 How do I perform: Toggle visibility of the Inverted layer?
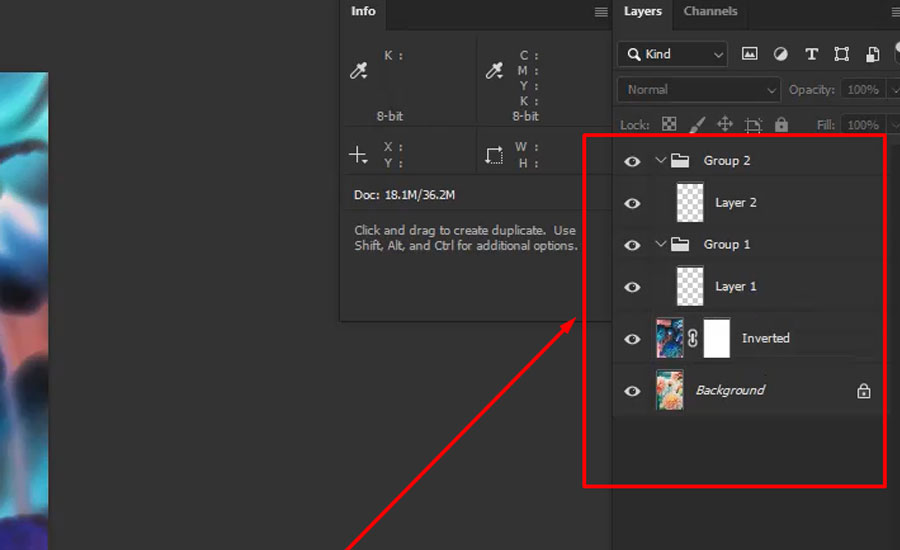coord(632,339)
